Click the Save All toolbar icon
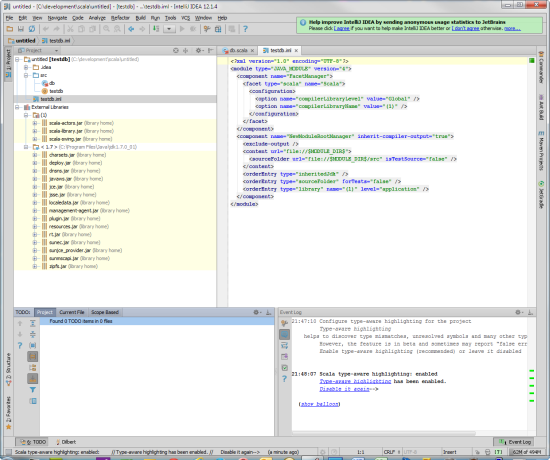The height and width of the screenshot is (460, 550). (21, 29)
